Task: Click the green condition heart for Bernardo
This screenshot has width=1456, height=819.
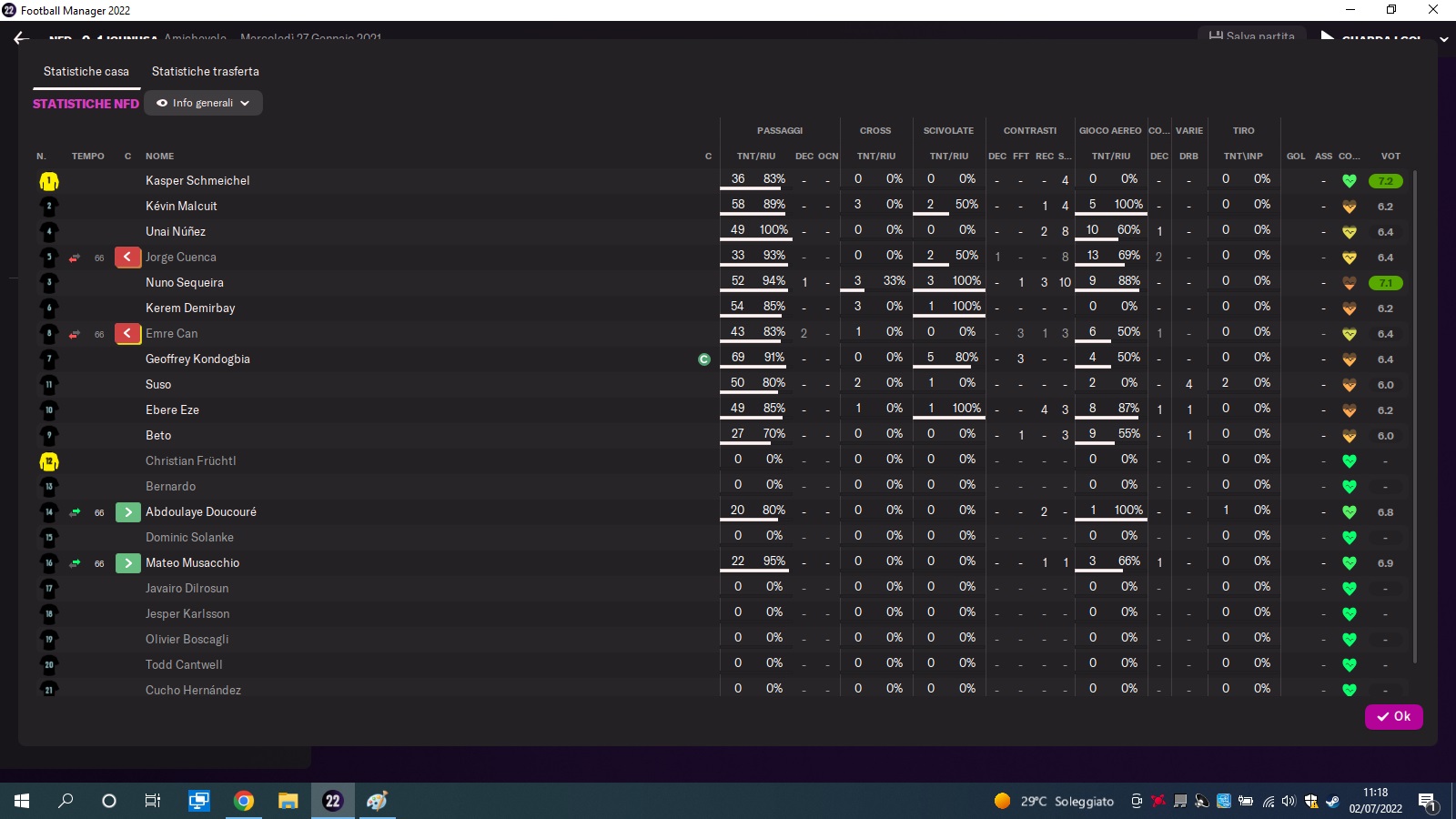Action: (1350, 487)
